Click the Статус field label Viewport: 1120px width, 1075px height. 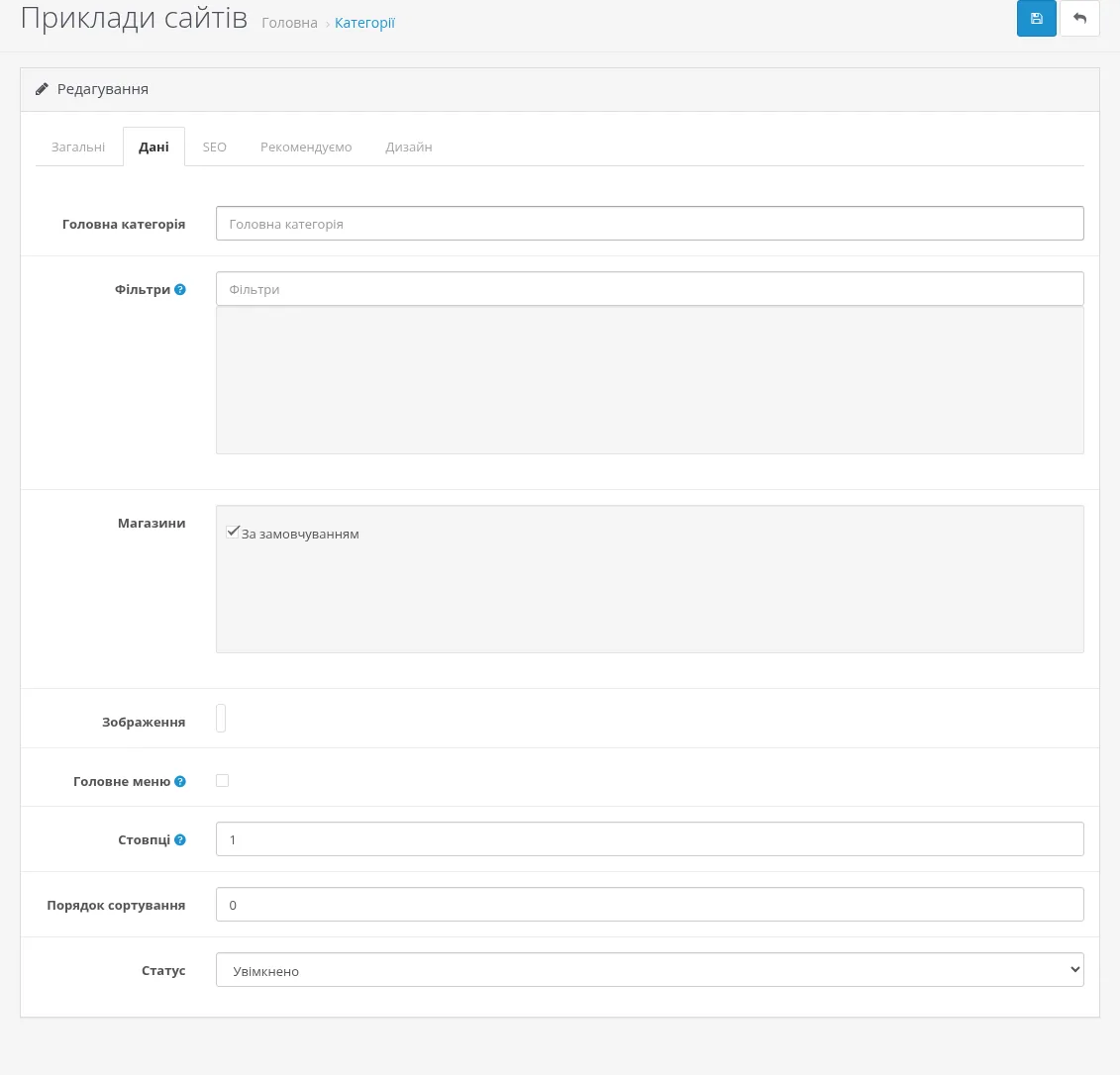tap(163, 971)
